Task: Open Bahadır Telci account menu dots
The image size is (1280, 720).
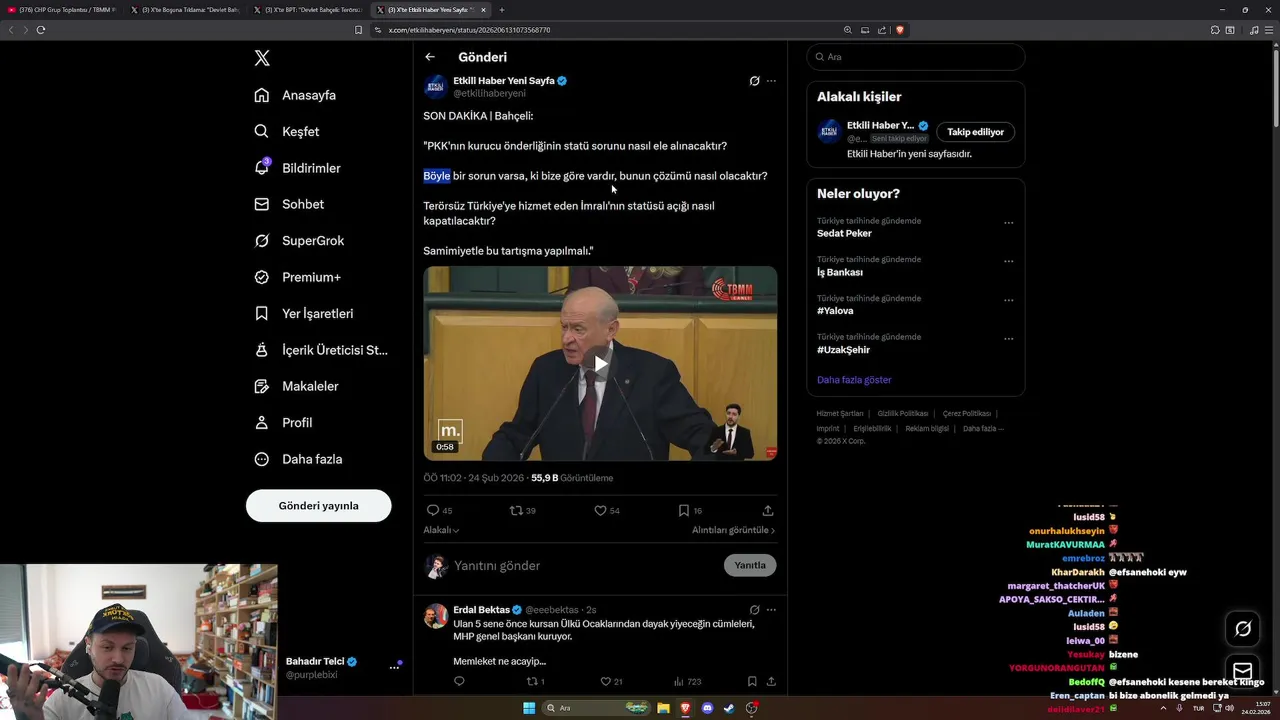Action: [x=394, y=668]
